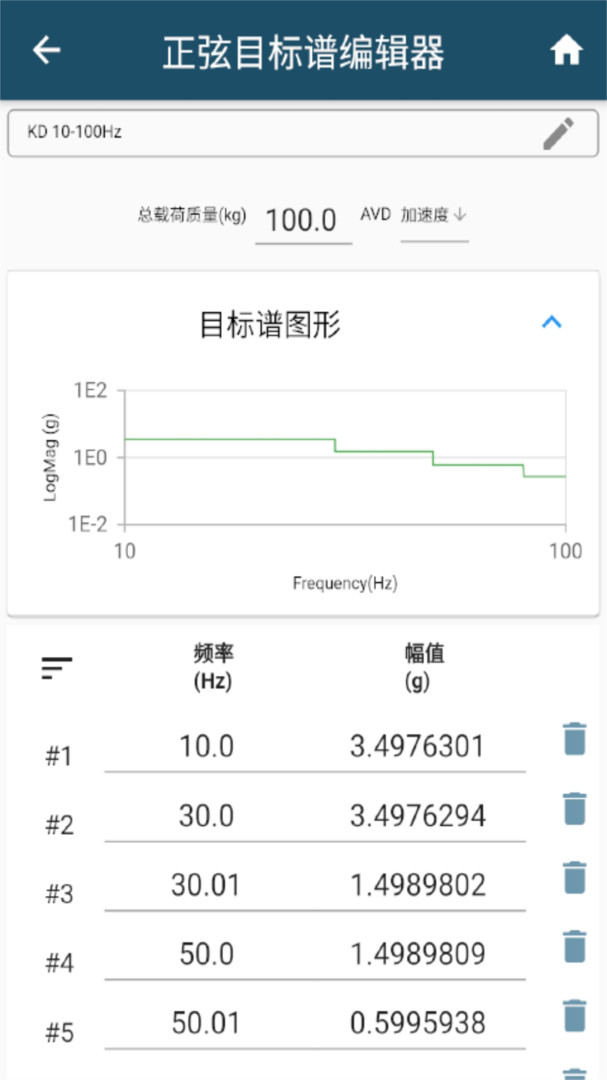Click the #5 row label

(x=59, y=1033)
